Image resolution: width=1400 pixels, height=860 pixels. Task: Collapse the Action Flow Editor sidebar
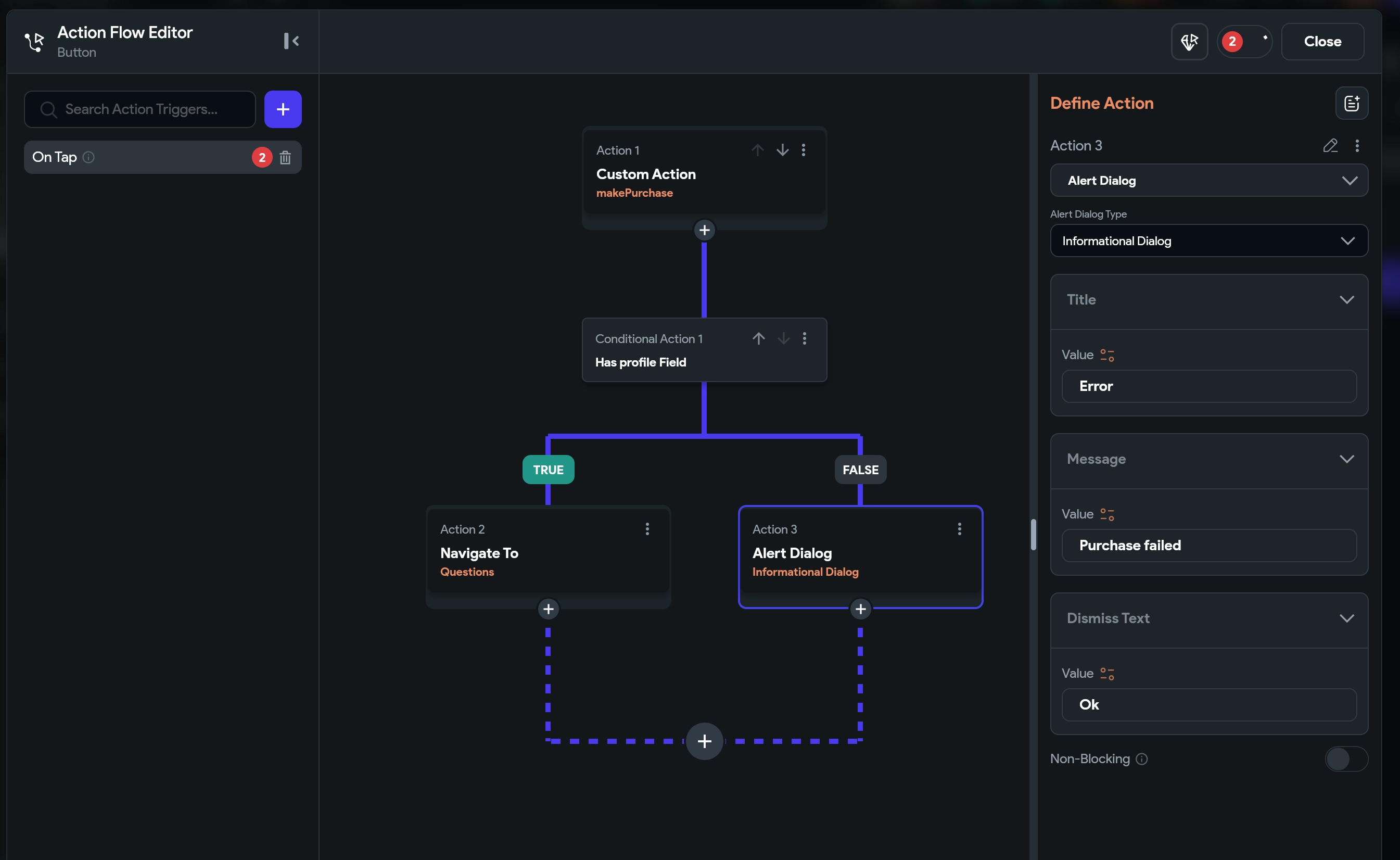291,41
